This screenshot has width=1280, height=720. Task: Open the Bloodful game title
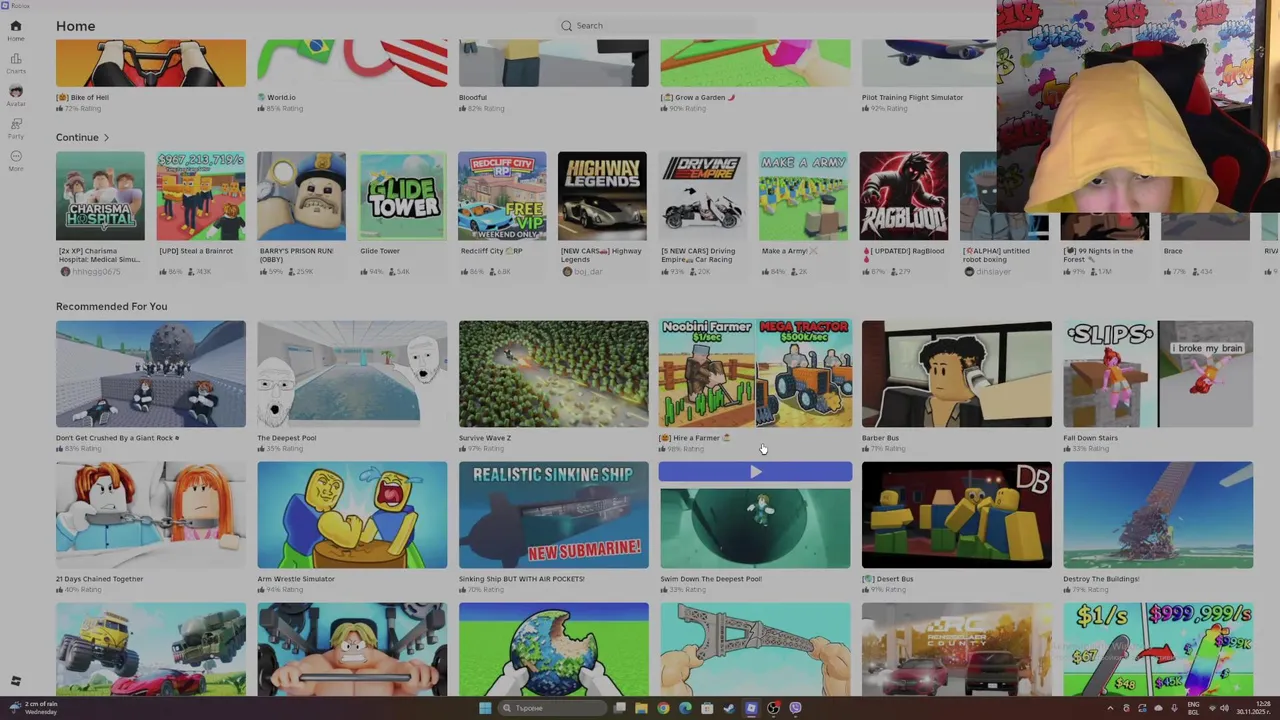coord(473,97)
